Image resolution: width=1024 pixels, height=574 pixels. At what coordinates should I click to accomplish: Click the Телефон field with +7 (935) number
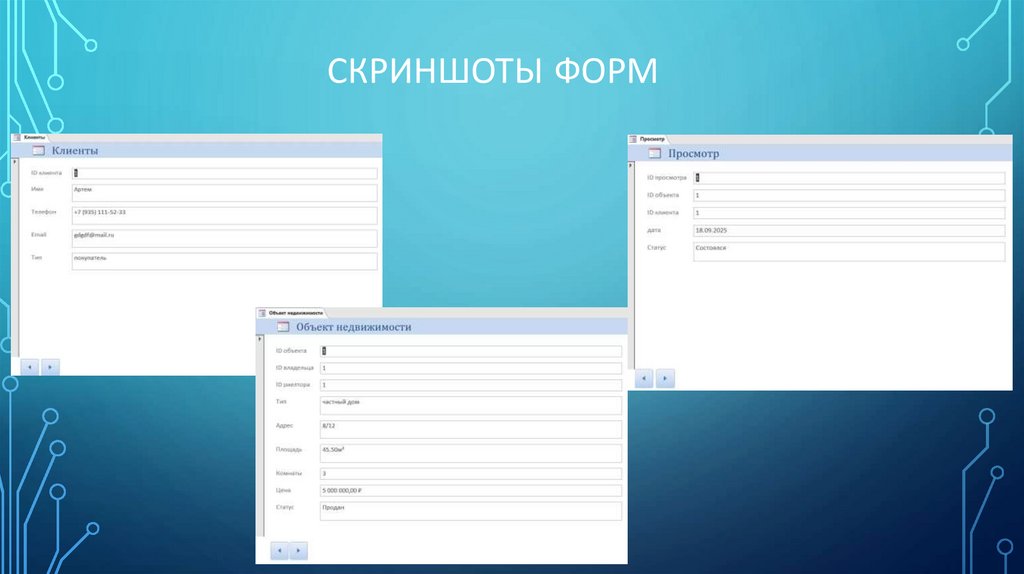tap(225, 215)
